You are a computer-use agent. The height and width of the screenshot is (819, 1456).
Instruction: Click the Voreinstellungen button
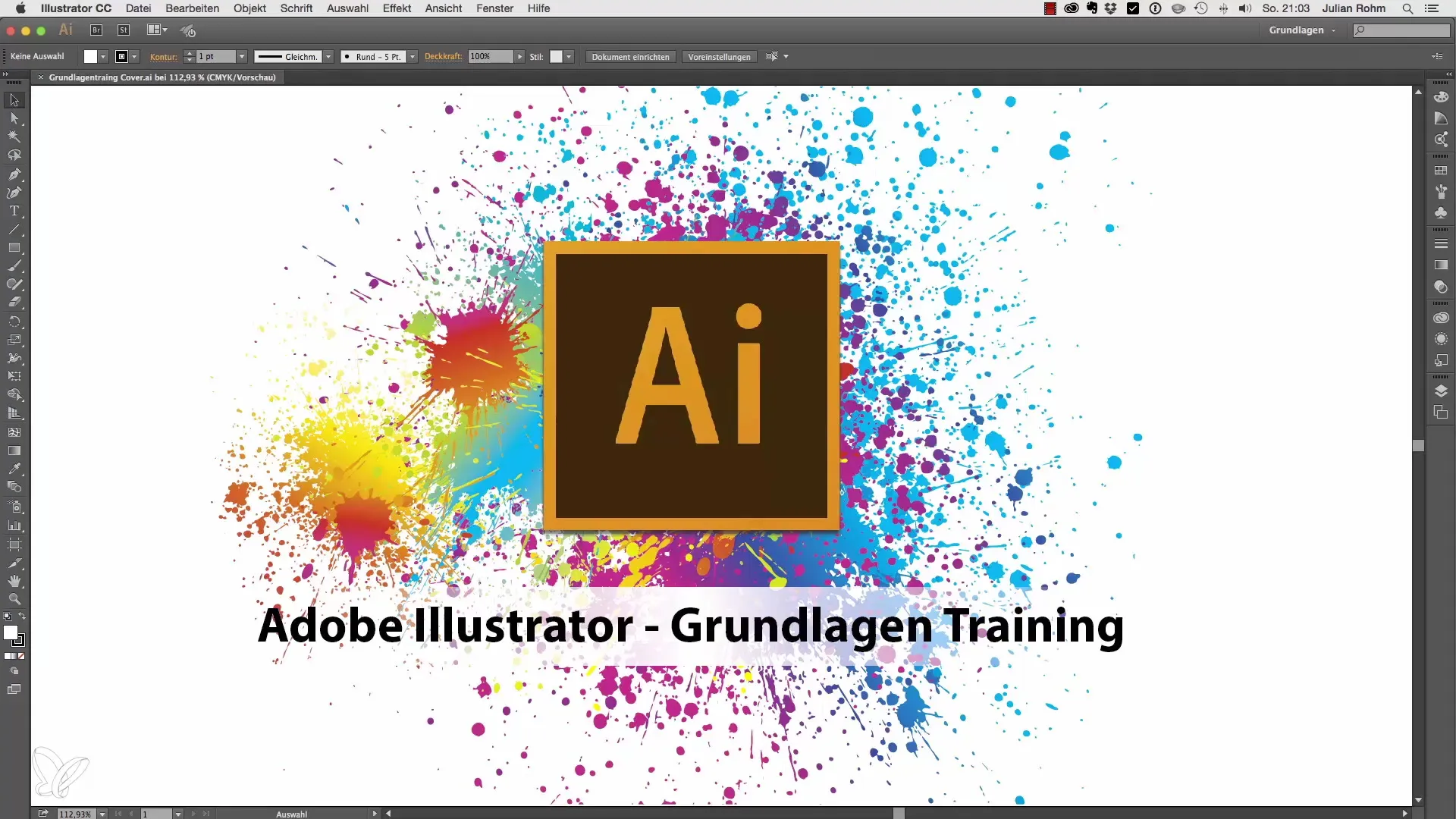coord(719,57)
